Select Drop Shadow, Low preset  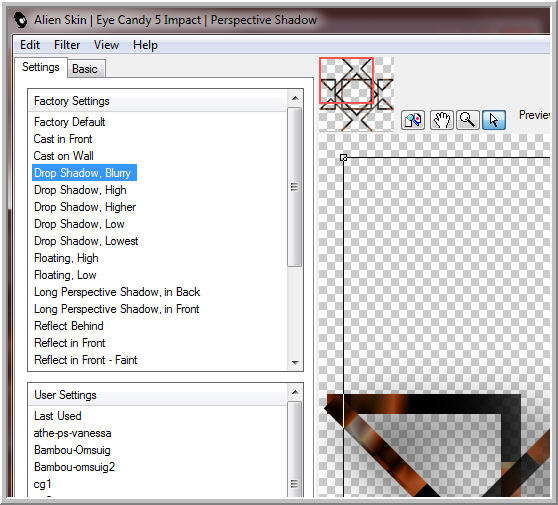79,224
